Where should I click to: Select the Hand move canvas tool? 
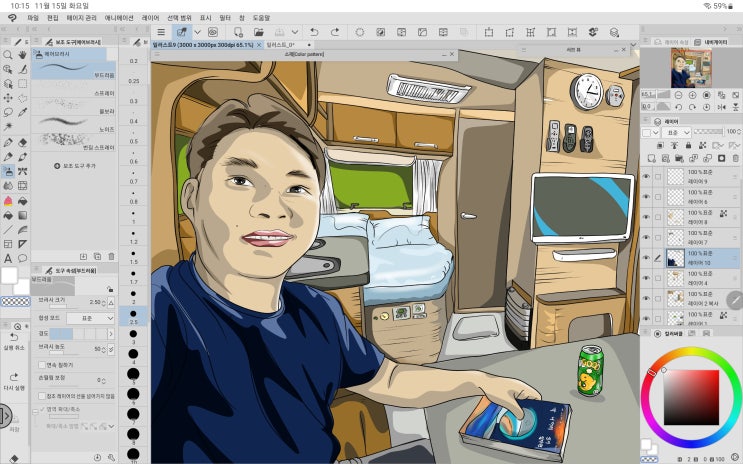(22, 55)
